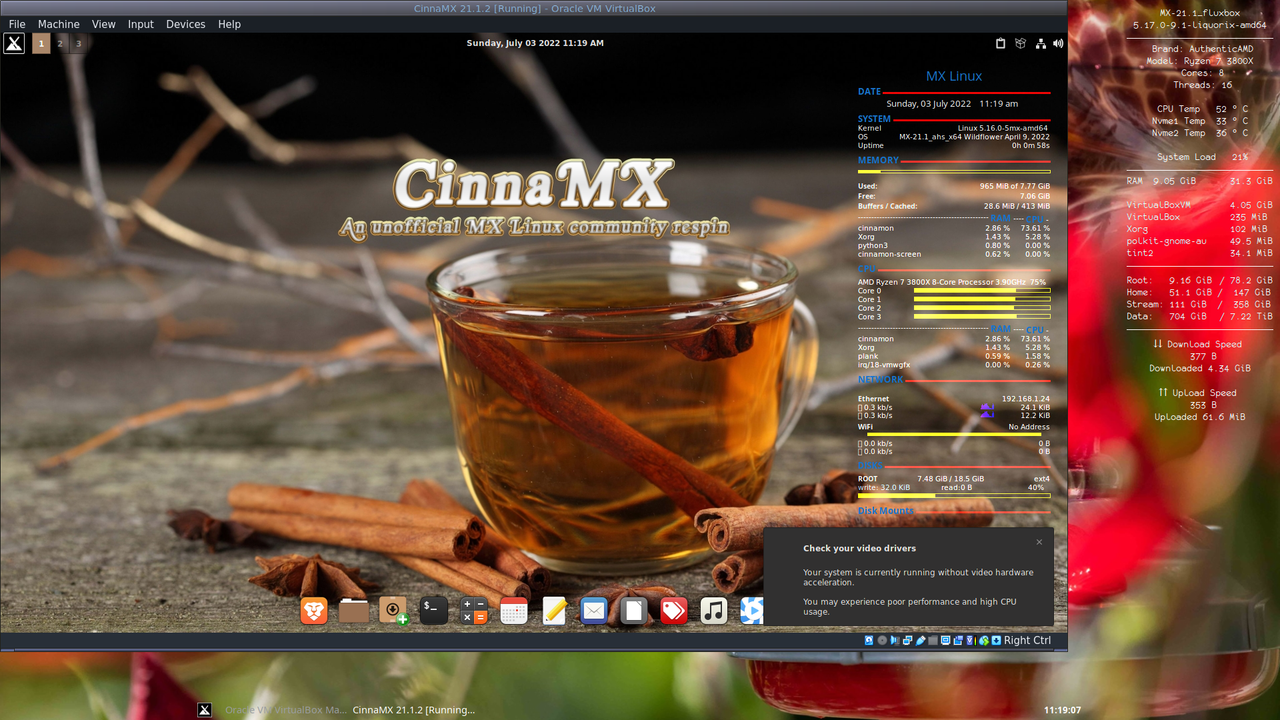Click VirtualBox USB devices status icon
Viewport: 1280px width, 720px height.
pos(920,640)
